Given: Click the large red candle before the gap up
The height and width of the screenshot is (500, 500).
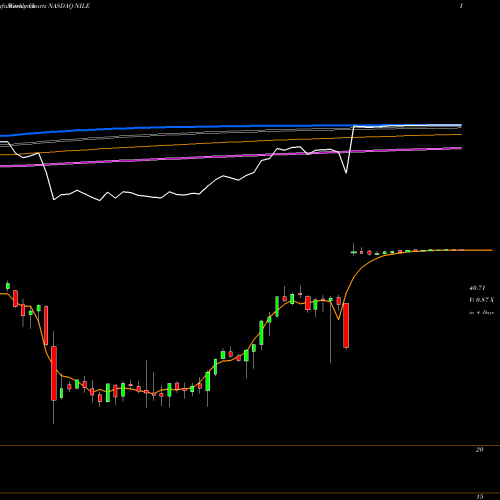Looking at the screenshot, I should tap(346, 325).
